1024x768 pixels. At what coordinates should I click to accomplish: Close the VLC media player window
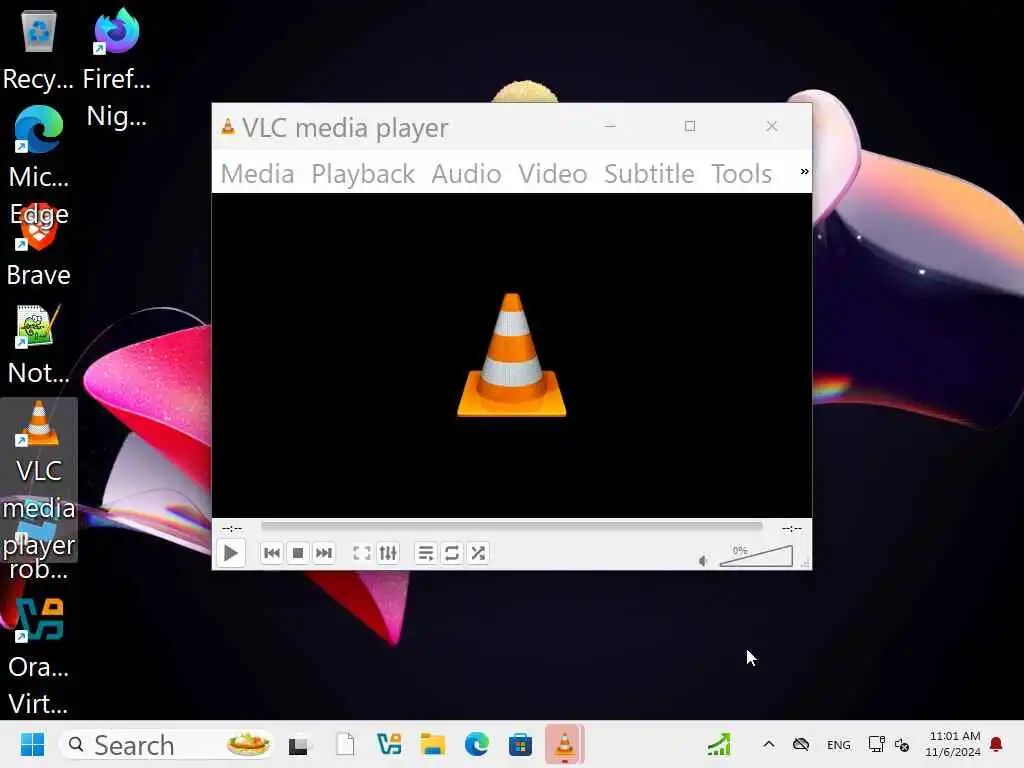(x=772, y=126)
